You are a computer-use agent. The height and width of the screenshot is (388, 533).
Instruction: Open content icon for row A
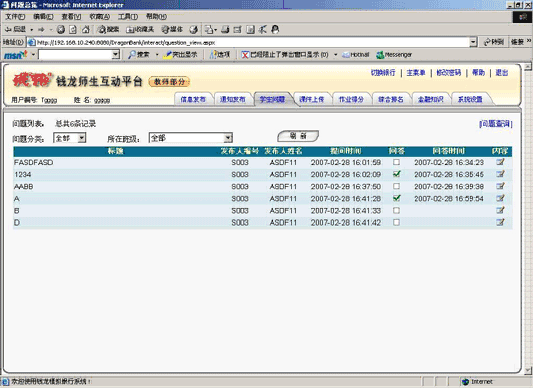click(x=500, y=198)
